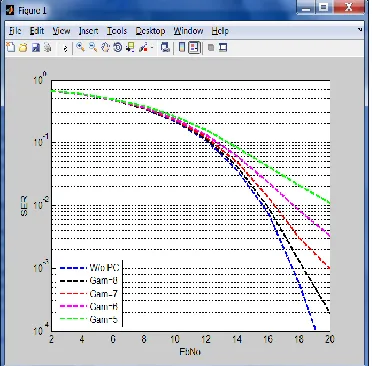
Task: Click the Gam-5 legend entry
Action: coord(89,320)
